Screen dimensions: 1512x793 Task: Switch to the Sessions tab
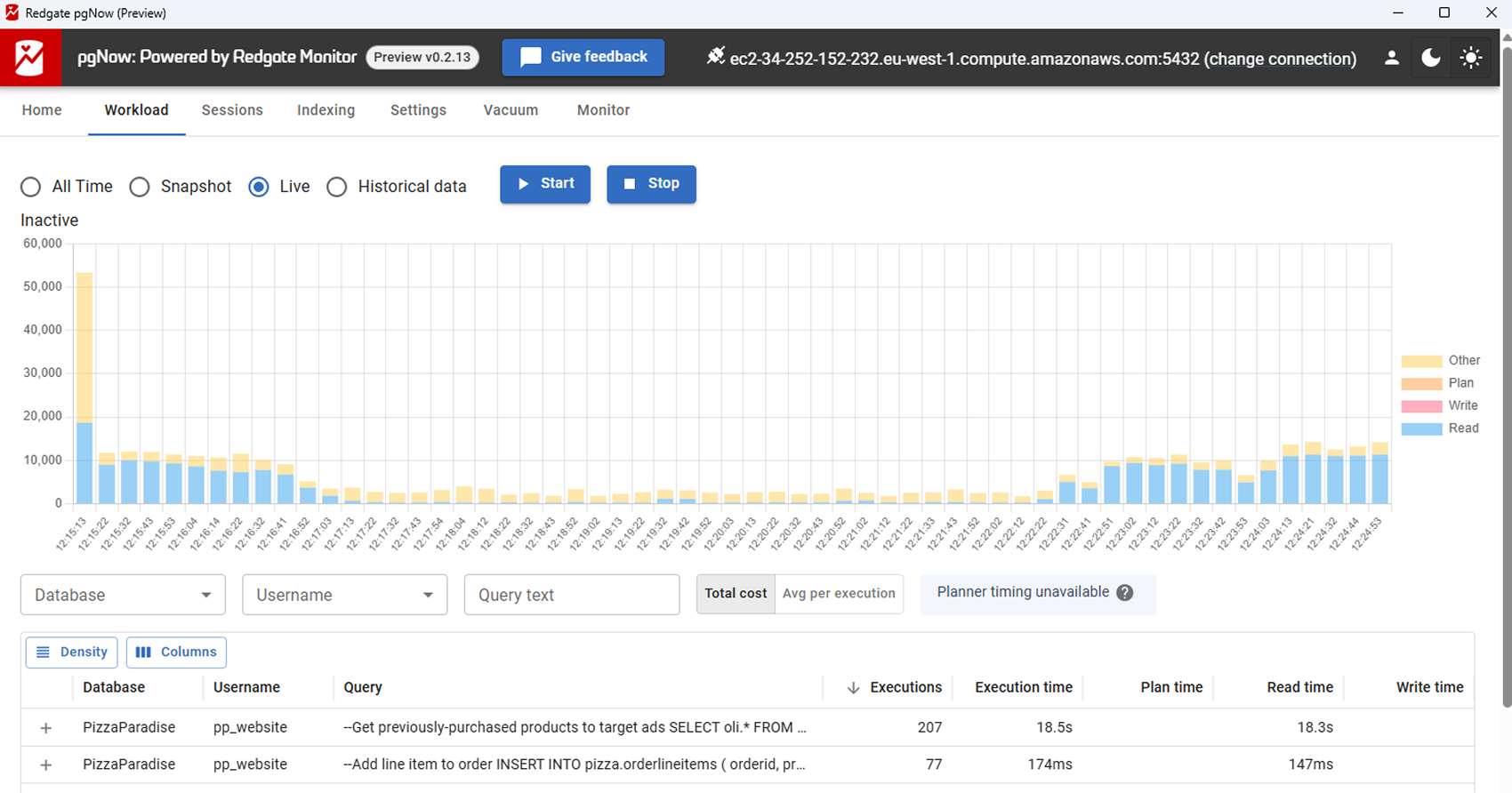[x=232, y=110]
